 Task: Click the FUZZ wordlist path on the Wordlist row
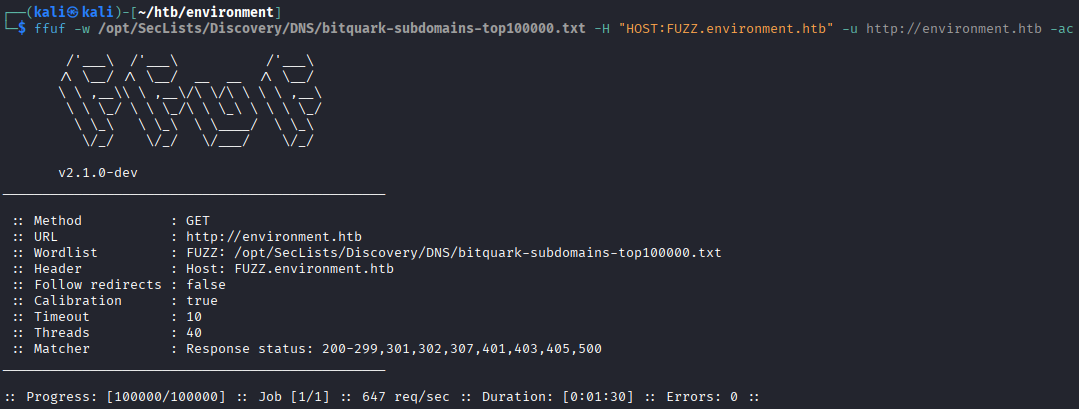(453, 253)
